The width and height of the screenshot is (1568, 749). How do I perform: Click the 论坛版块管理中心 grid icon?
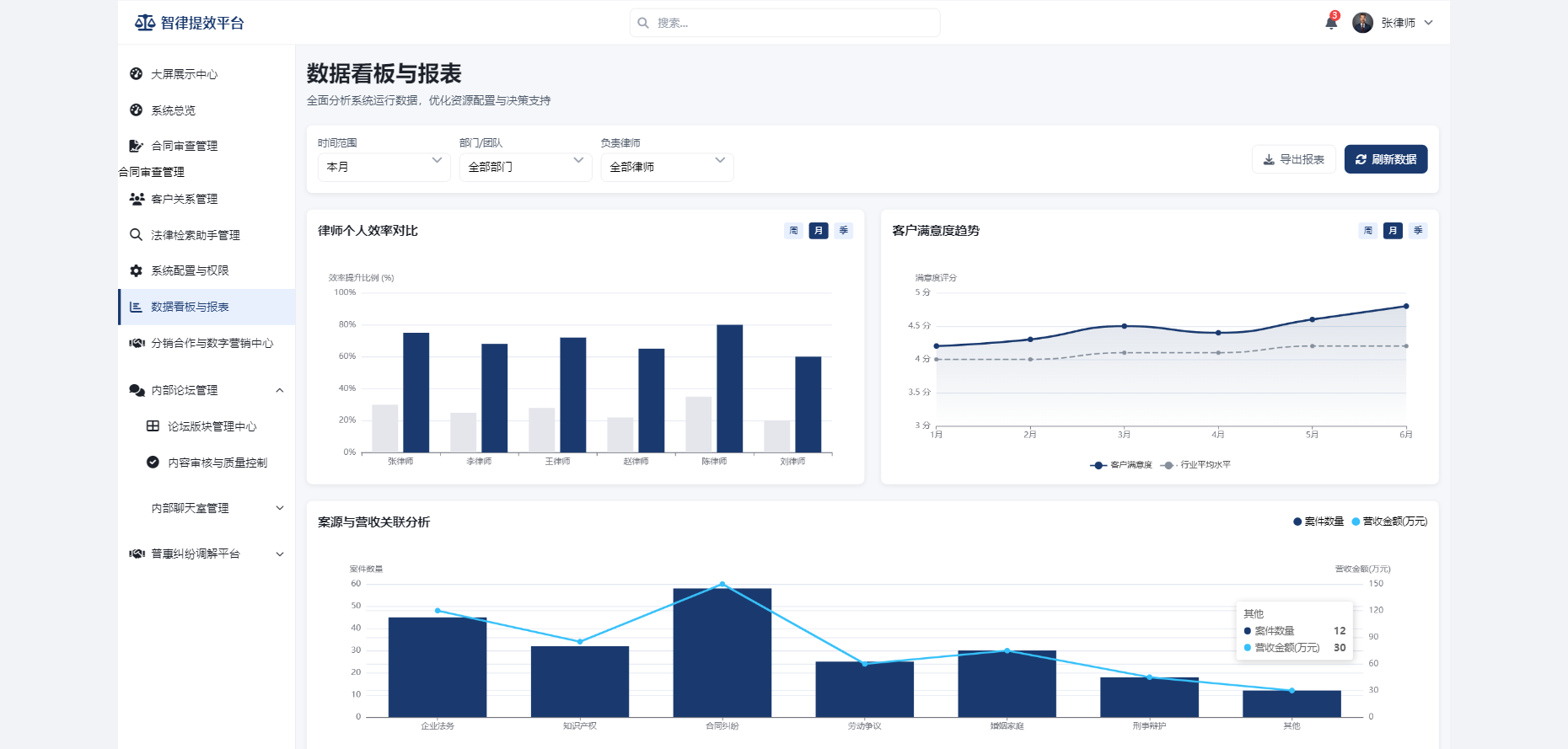point(153,426)
